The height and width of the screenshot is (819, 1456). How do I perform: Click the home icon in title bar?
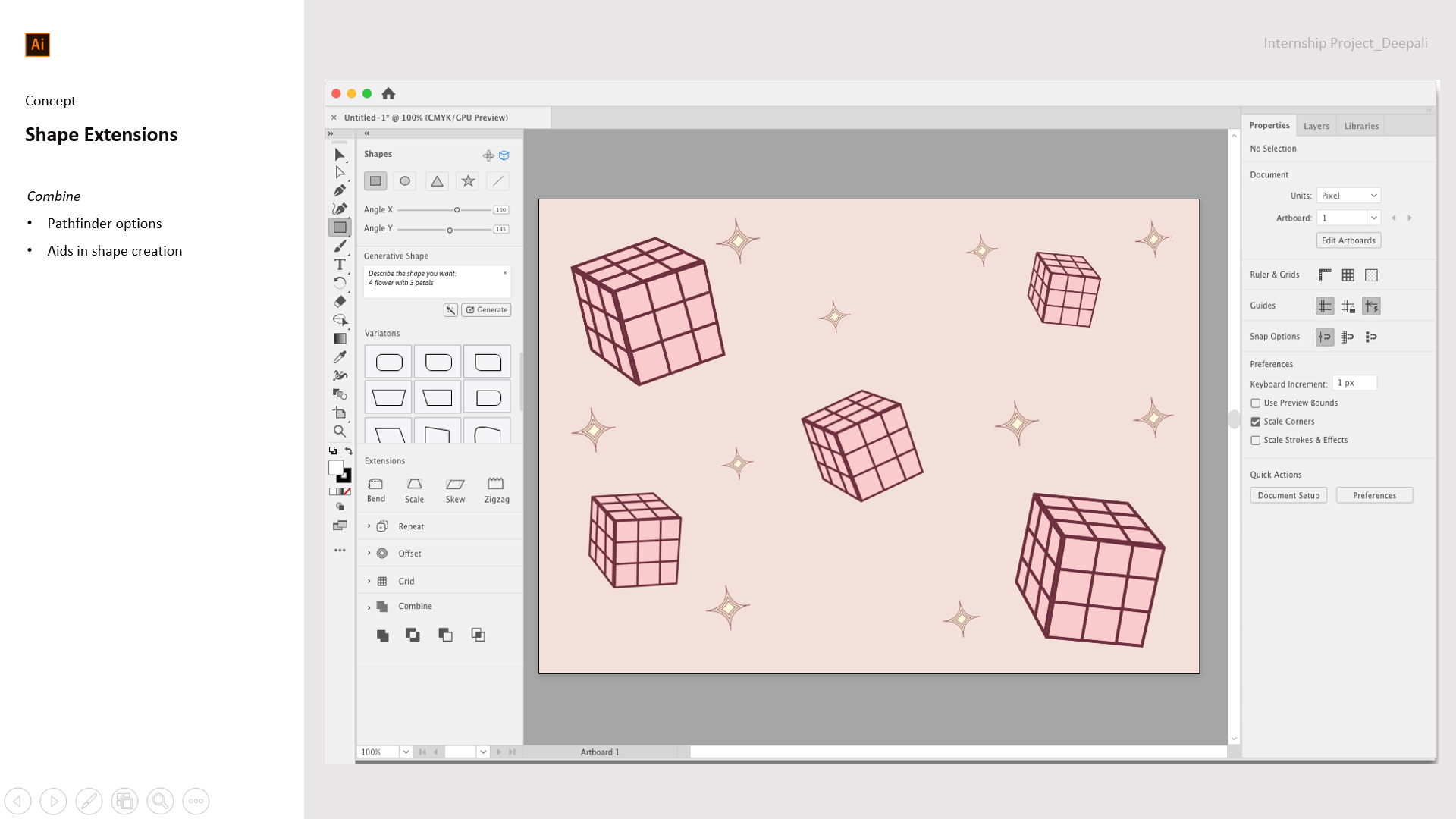[388, 94]
